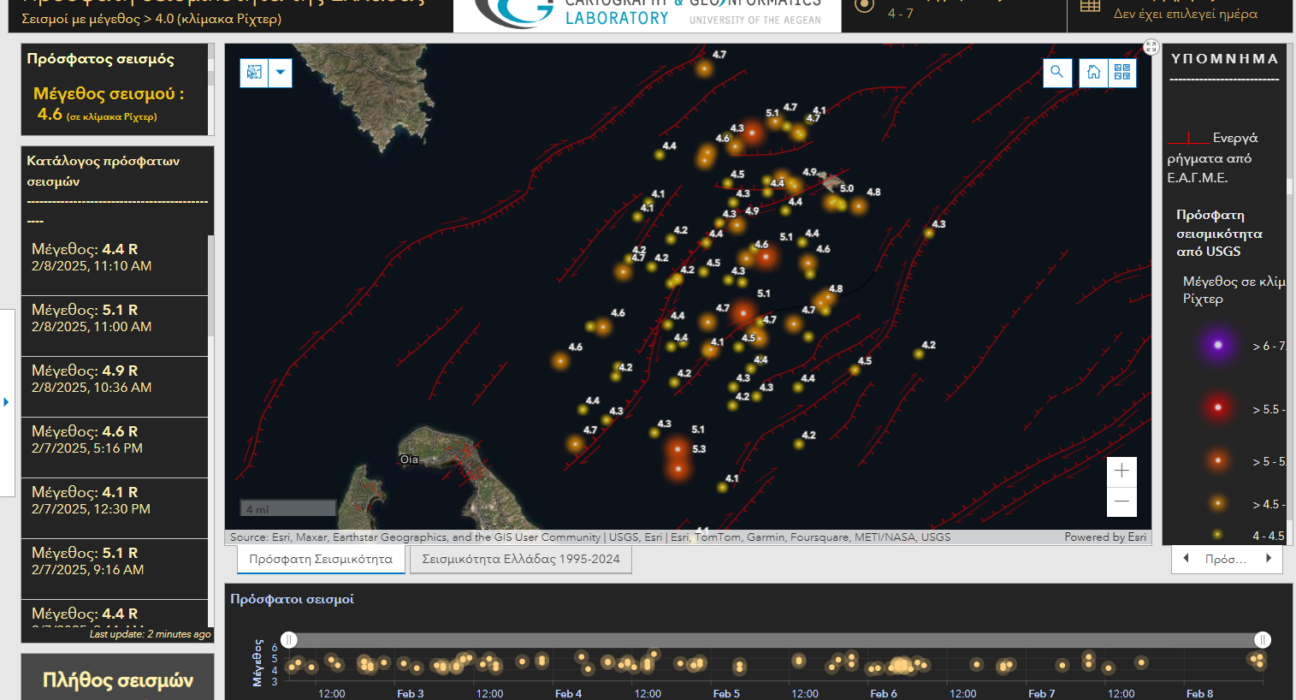Click the "Feb 4" timeline axis label
The image size is (1296, 700).
(568, 693)
